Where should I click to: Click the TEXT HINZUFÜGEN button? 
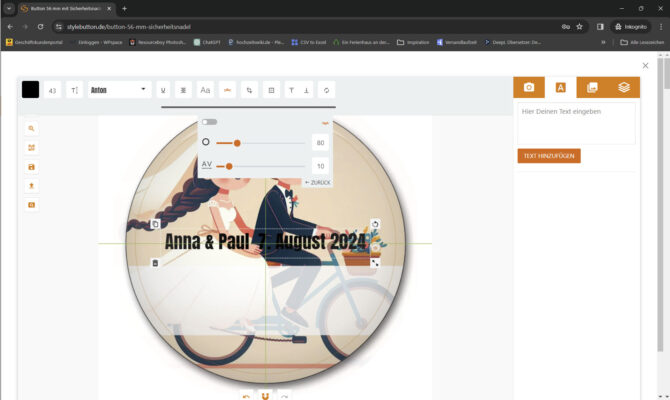(x=549, y=156)
